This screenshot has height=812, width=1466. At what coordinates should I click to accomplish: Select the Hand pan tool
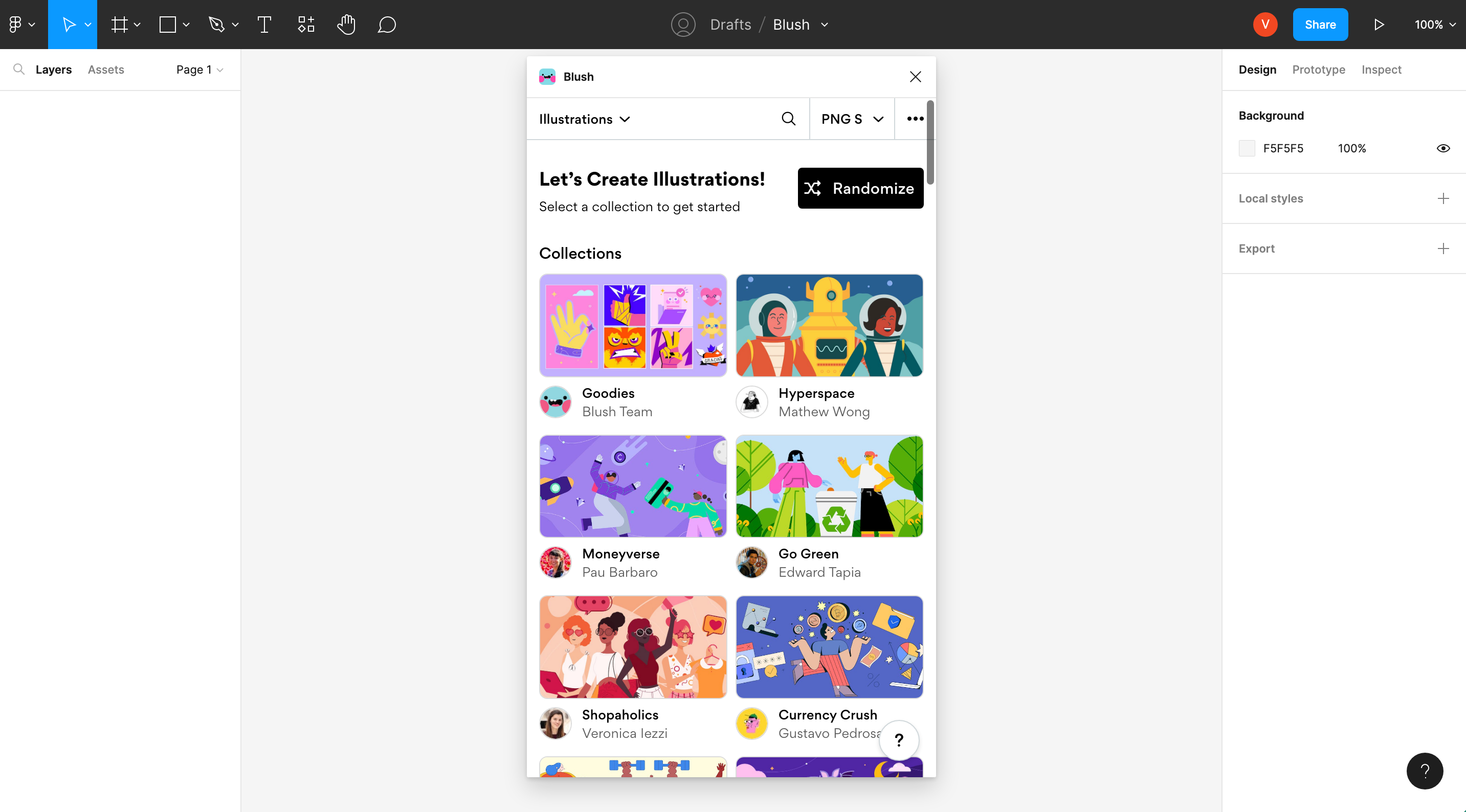coord(346,24)
